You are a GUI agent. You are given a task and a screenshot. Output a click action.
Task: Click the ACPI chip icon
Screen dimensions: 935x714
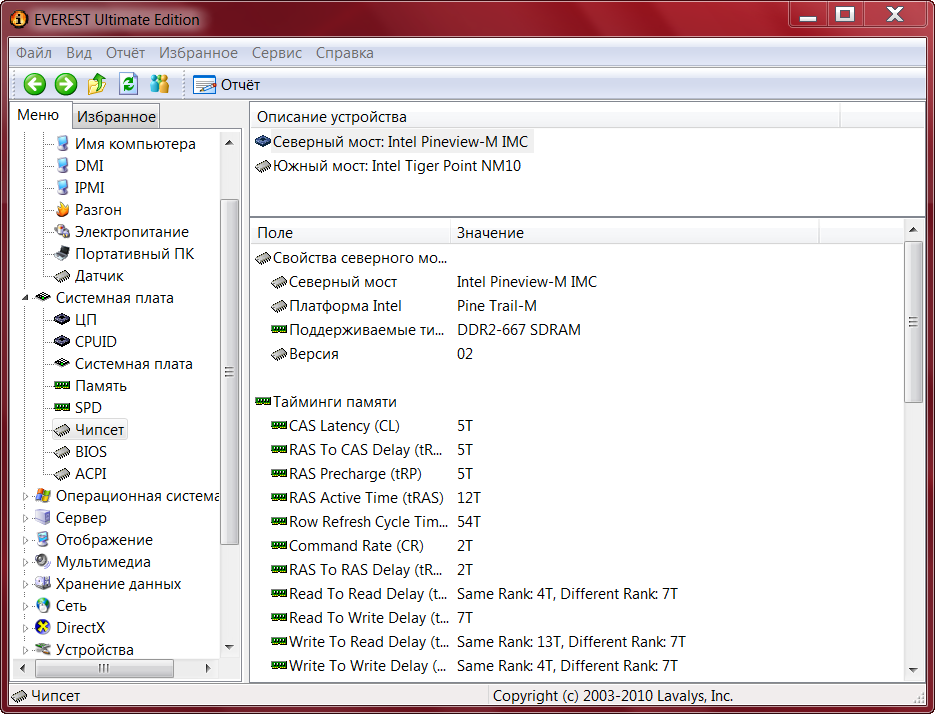(x=62, y=474)
